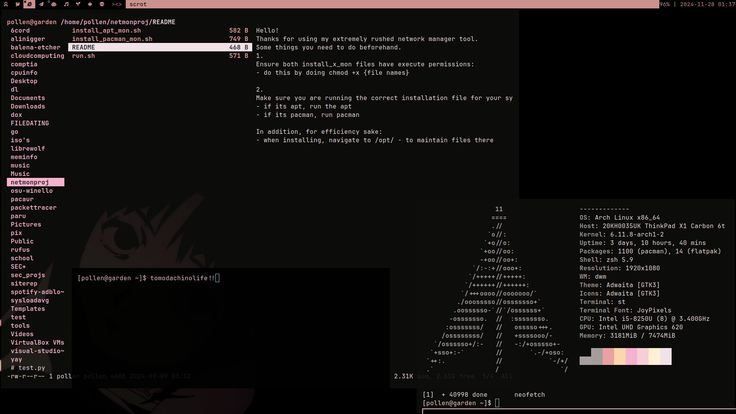Screen dimensions: 736x414
Task: Select the git branch tag icon
Action: [78, 4]
